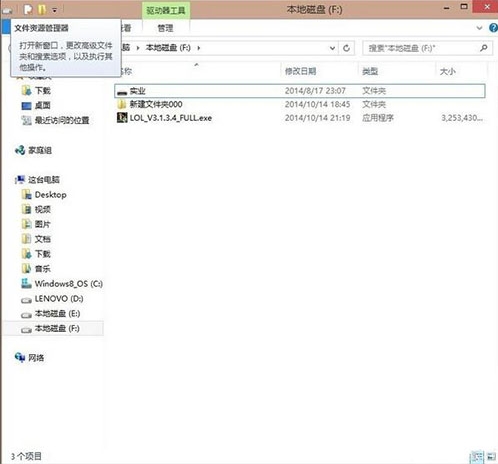
Task: Expand the ribbon with the chevron arrow
Action: (479, 28)
